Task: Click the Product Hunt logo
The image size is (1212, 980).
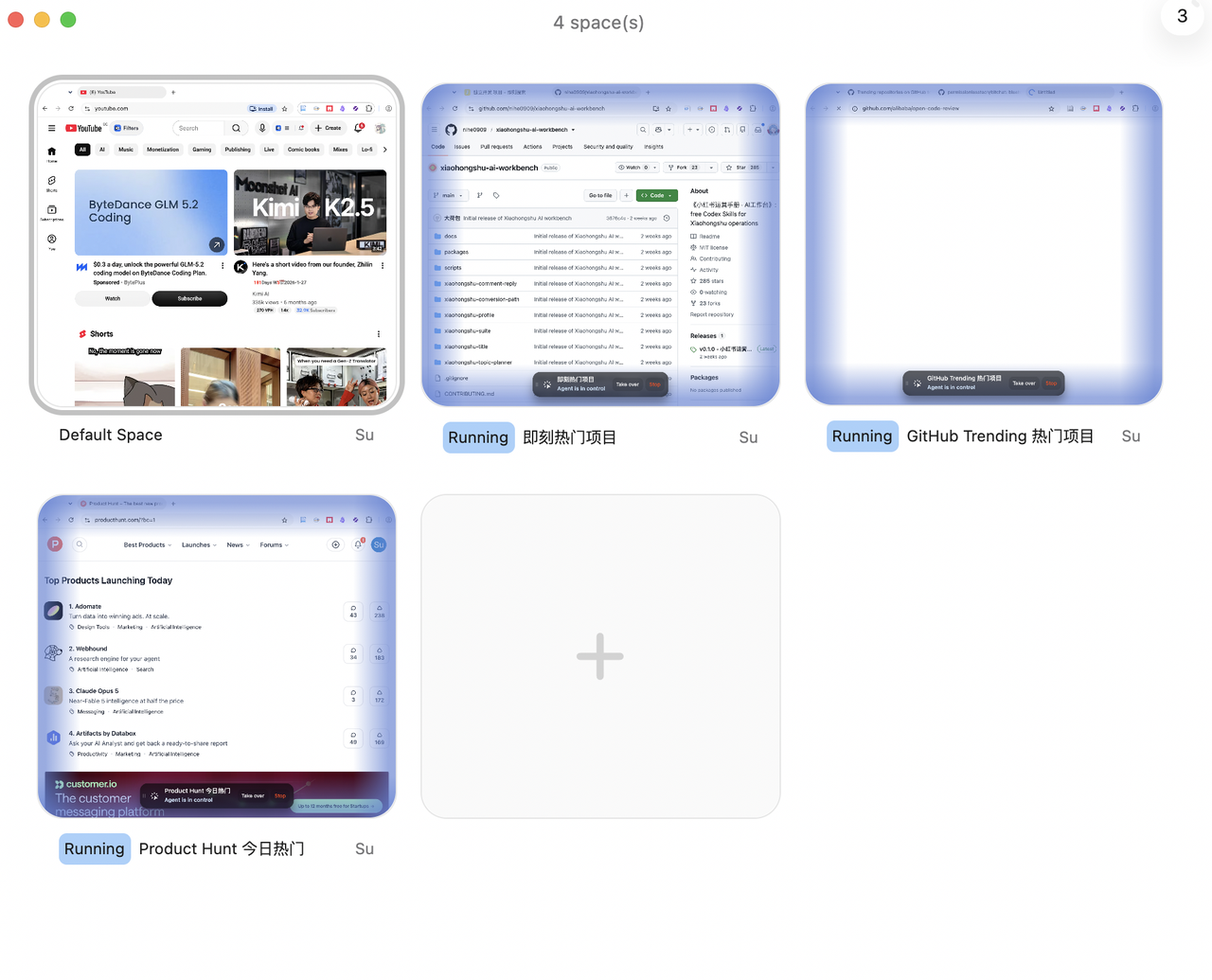Action: (55, 544)
